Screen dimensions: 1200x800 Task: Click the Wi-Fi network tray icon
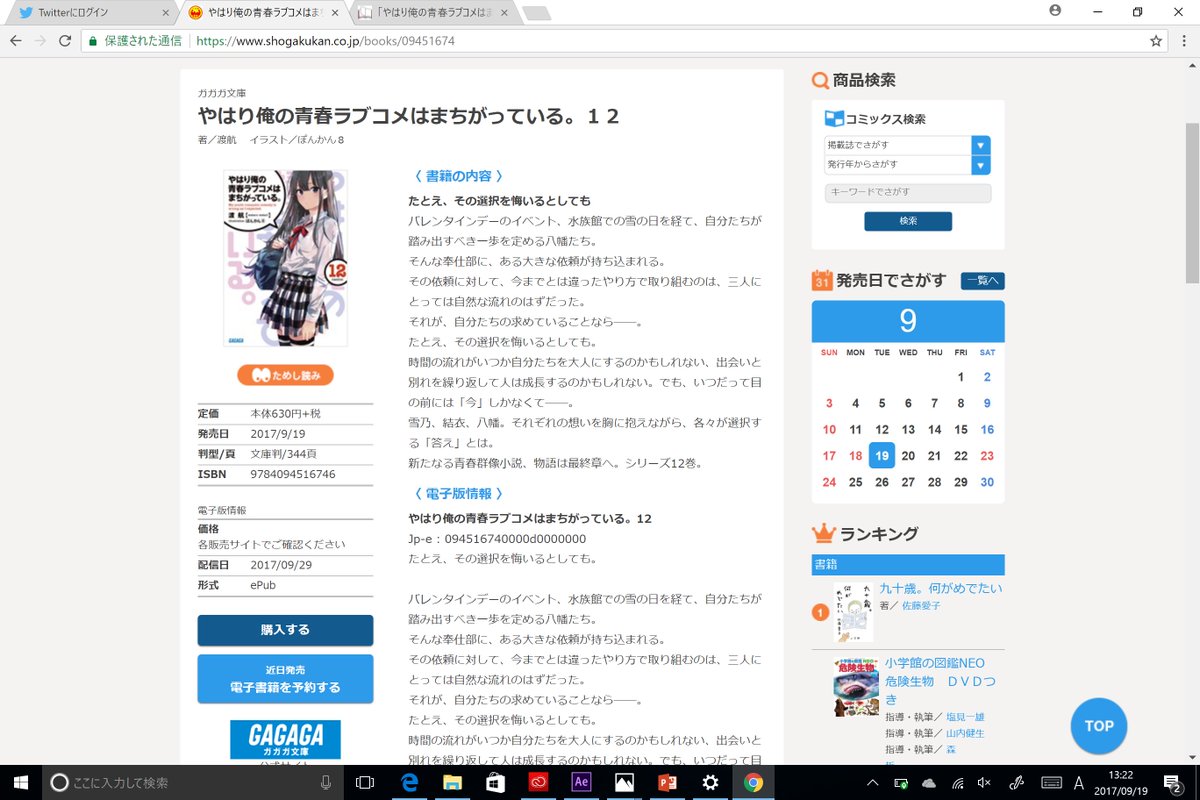pyautogui.click(x=957, y=782)
